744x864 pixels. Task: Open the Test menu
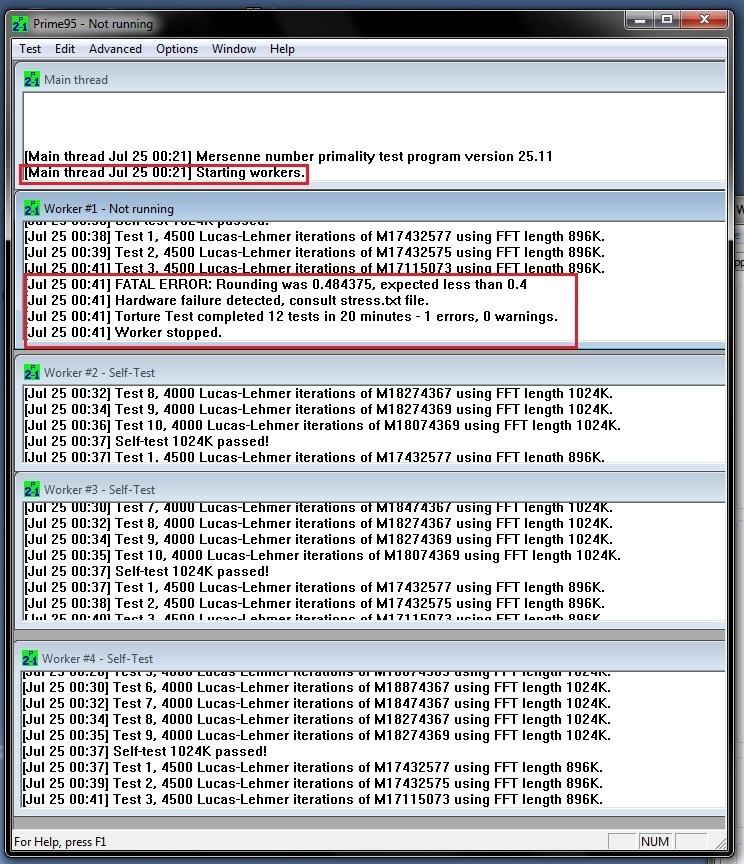click(30, 48)
